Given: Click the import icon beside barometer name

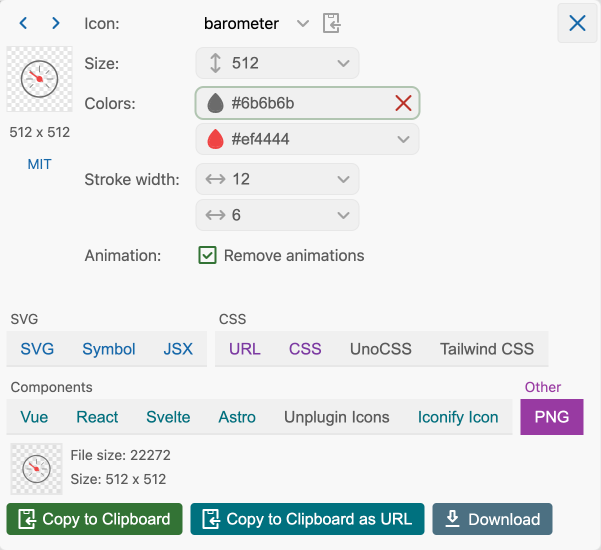Looking at the screenshot, I should (332, 23).
